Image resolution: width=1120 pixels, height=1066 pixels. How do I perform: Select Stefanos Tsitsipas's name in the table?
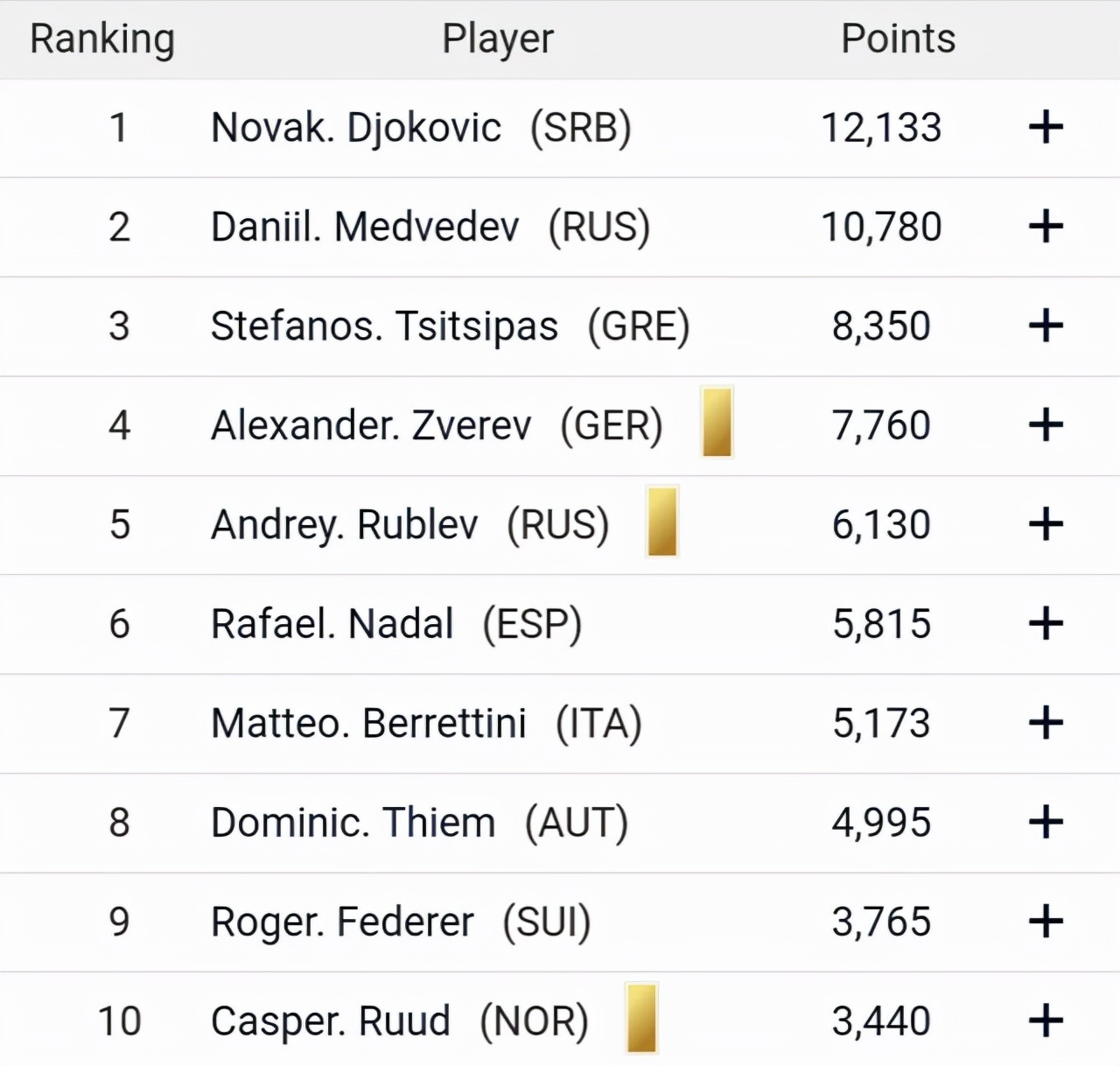(x=384, y=326)
